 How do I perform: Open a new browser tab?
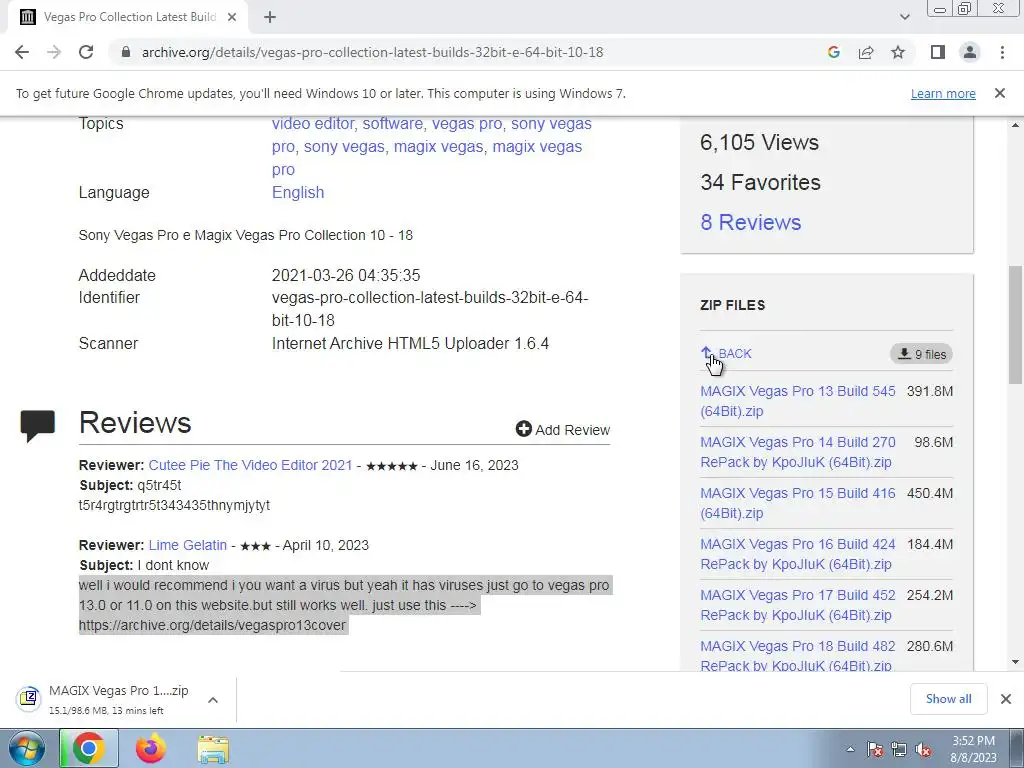pos(270,18)
